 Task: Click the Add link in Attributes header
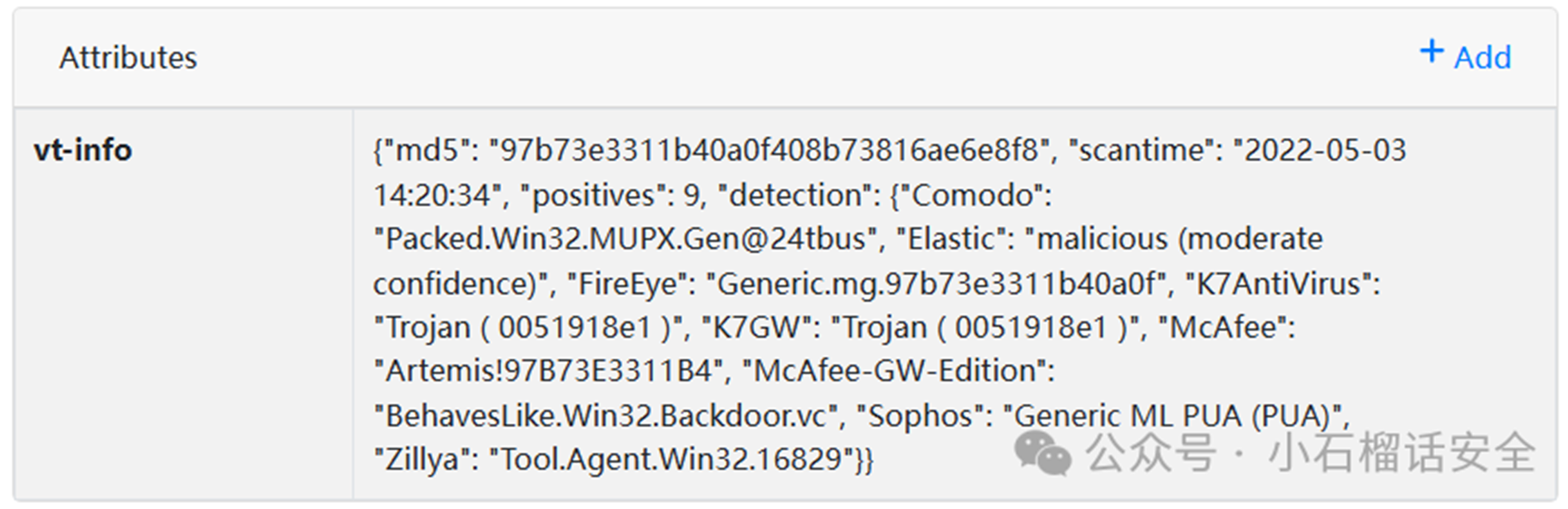click(x=1481, y=57)
